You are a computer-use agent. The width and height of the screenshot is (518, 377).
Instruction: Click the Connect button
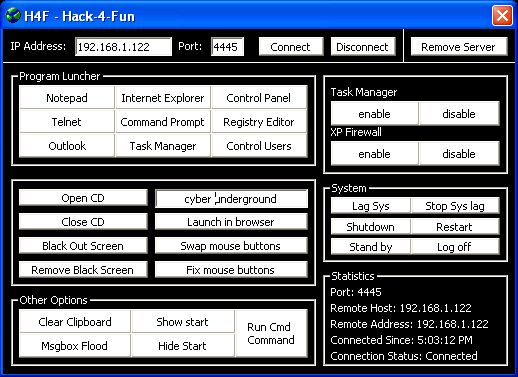[291, 47]
